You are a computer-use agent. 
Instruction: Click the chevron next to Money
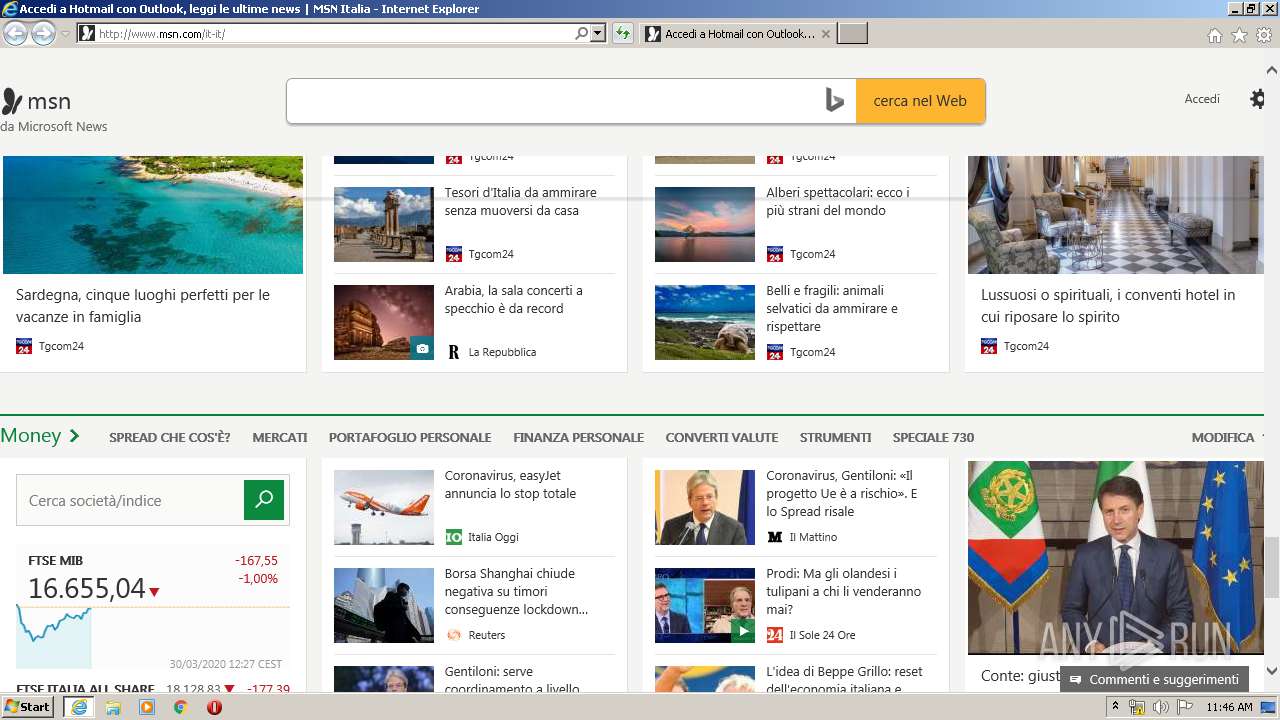pyautogui.click(x=74, y=436)
